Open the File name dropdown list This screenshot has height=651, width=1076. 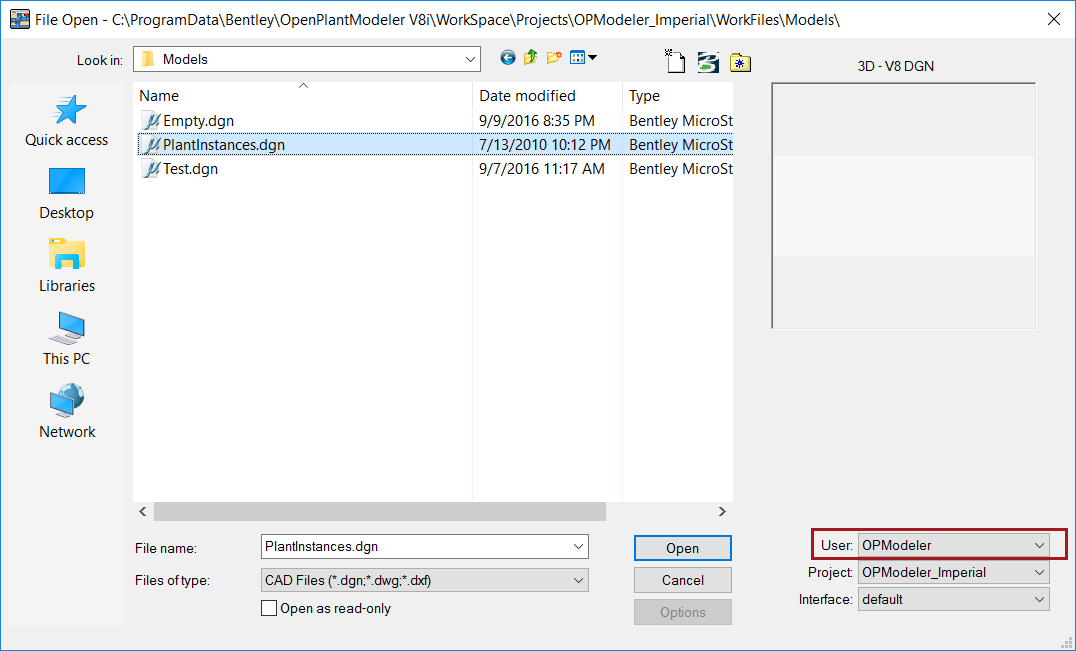pos(578,547)
